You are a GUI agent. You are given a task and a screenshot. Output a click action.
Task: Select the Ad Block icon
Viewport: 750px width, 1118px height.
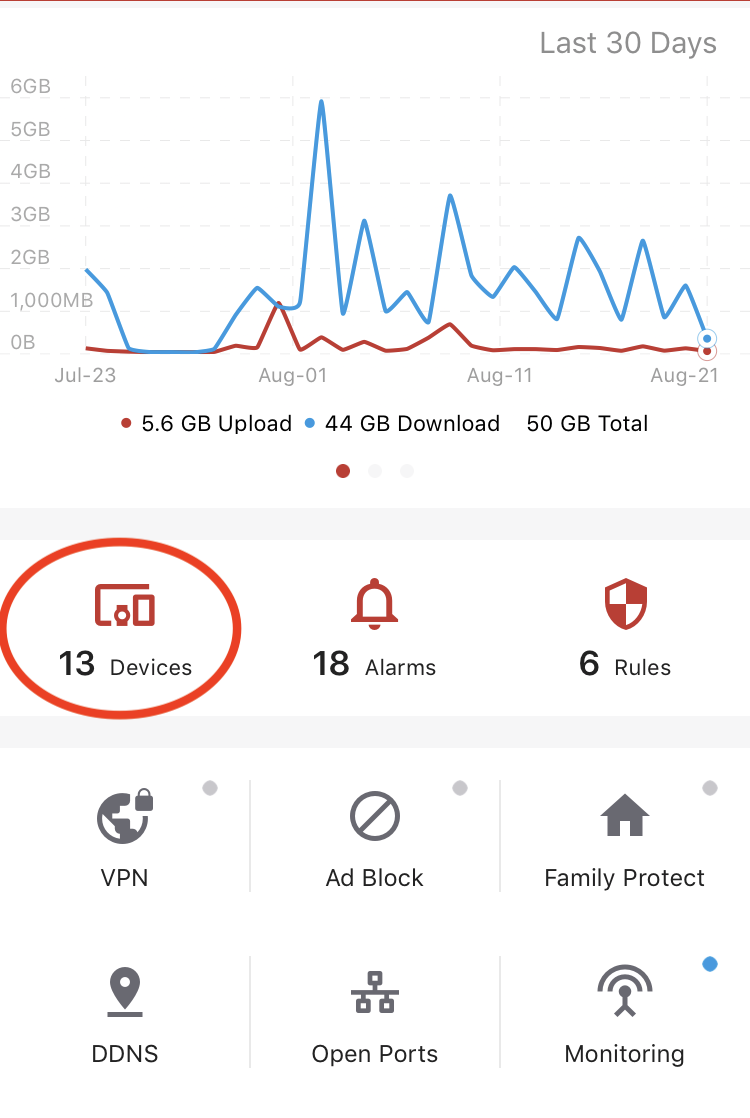[x=374, y=816]
